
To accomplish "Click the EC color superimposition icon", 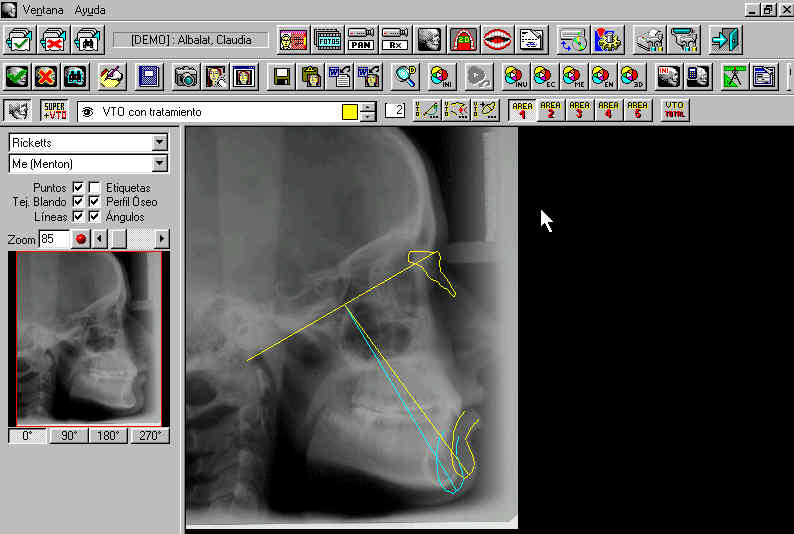I will point(544,76).
